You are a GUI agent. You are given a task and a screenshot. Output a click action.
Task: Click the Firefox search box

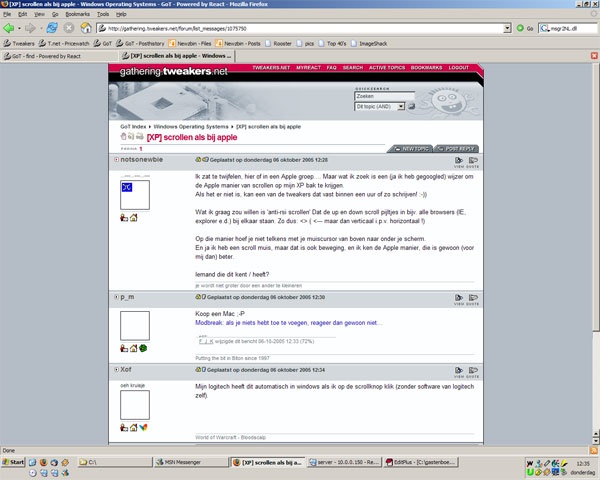click(568, 28)
